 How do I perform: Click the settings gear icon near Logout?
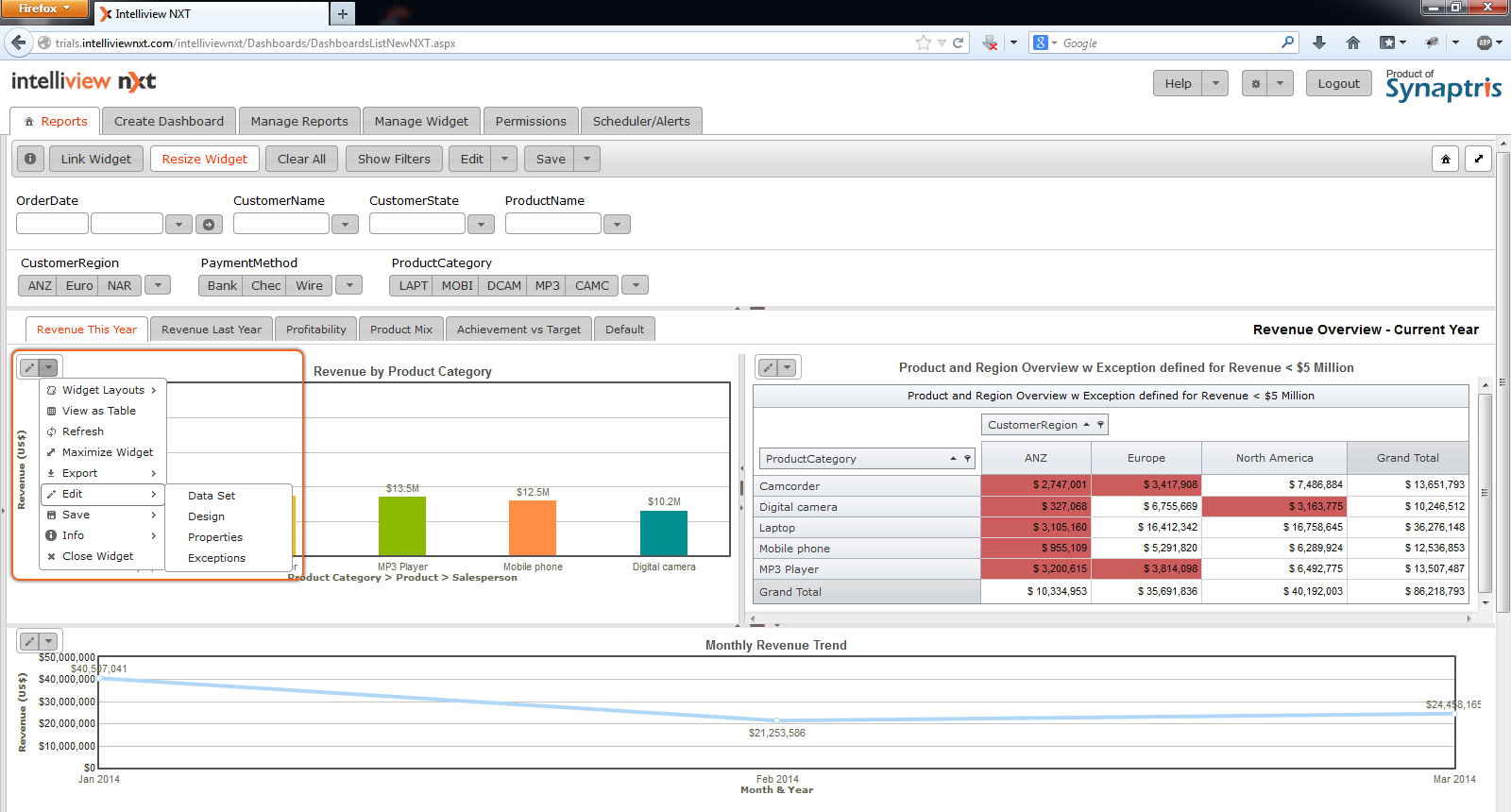coord(1255,84)
